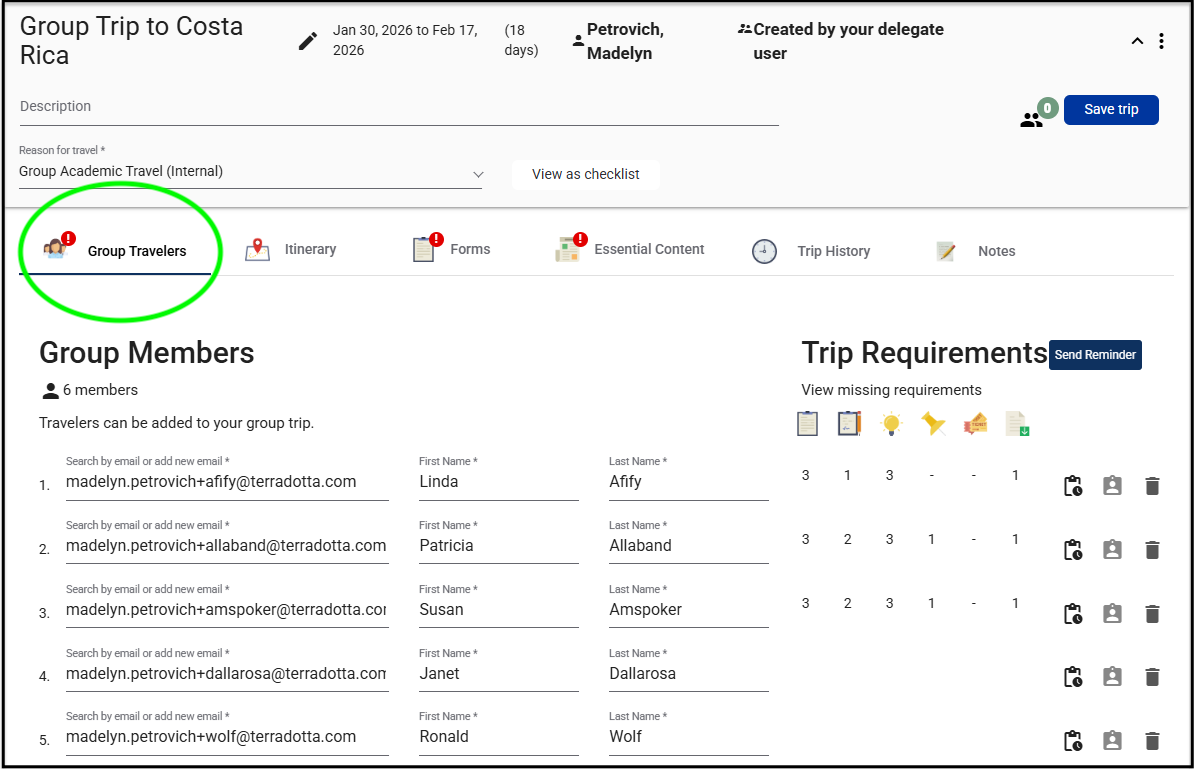
Task: Click the email field for dallarosa
Action: coord(227,674)
